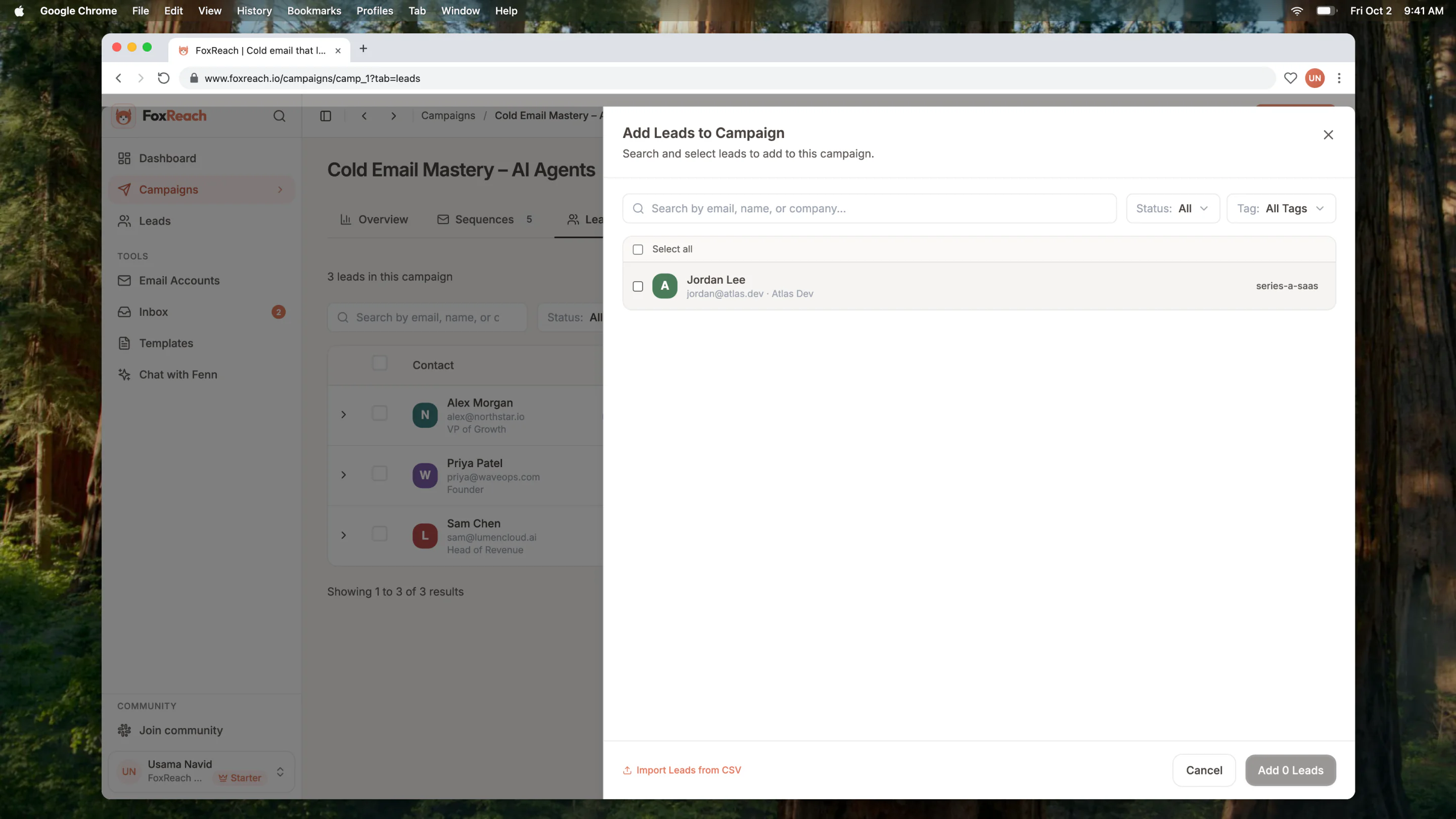Screen dimensions: 1456x819
Task: Click Import Leads from CSV link
Action: coord(681,770)
